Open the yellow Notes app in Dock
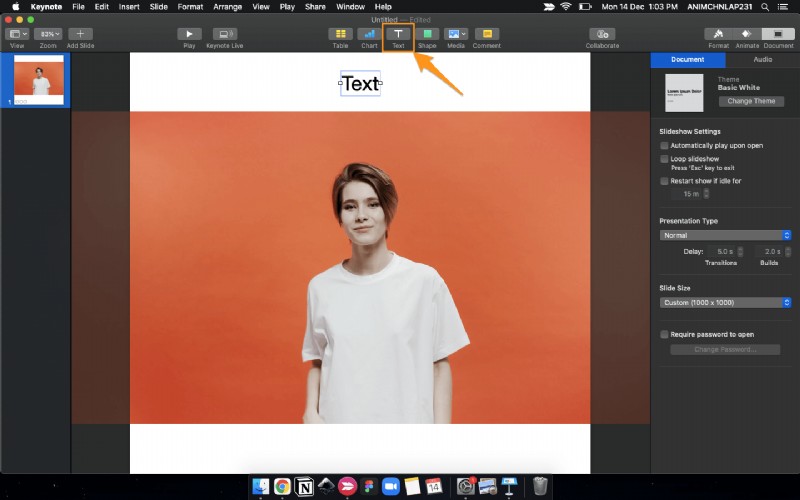 (x=412, y=486)
